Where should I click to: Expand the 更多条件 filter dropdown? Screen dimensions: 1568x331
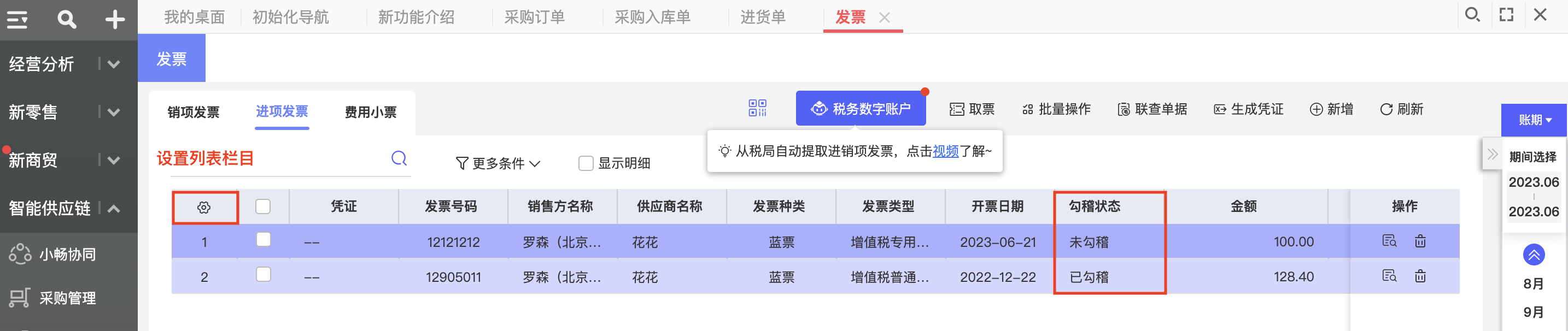point(498,163)
